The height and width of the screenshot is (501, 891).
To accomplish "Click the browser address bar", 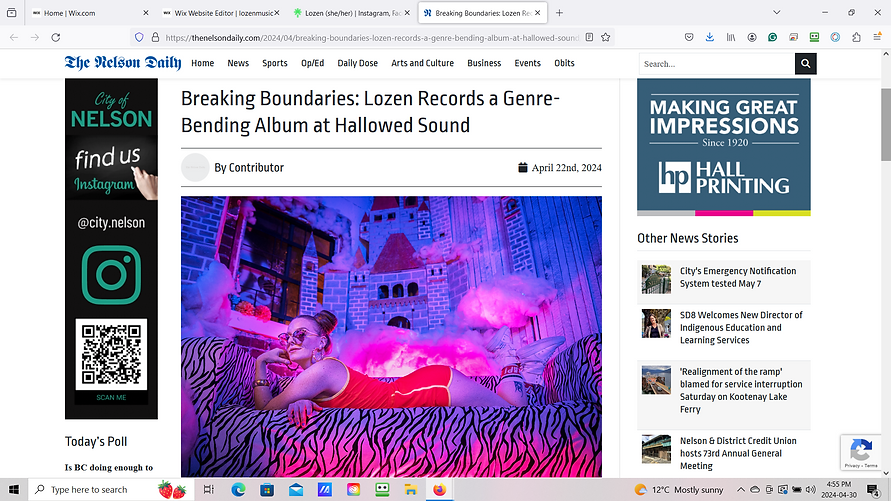I will 372,37.
